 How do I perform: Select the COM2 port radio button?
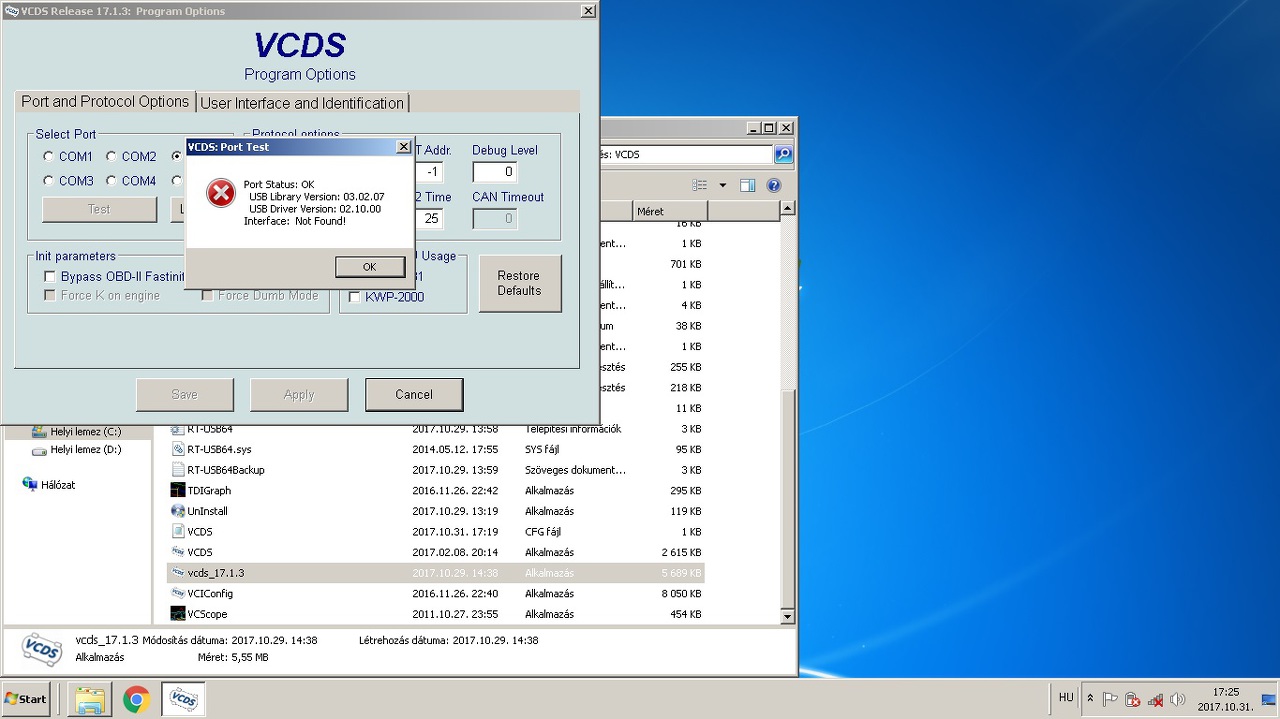[111, 157]
